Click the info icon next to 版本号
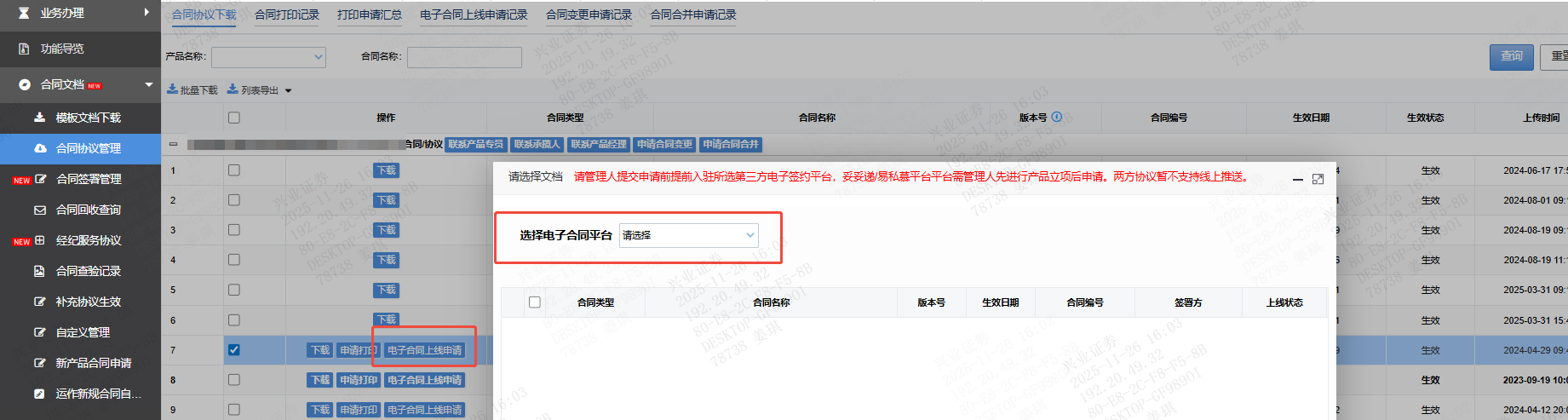 click(x=1057, y=117)
